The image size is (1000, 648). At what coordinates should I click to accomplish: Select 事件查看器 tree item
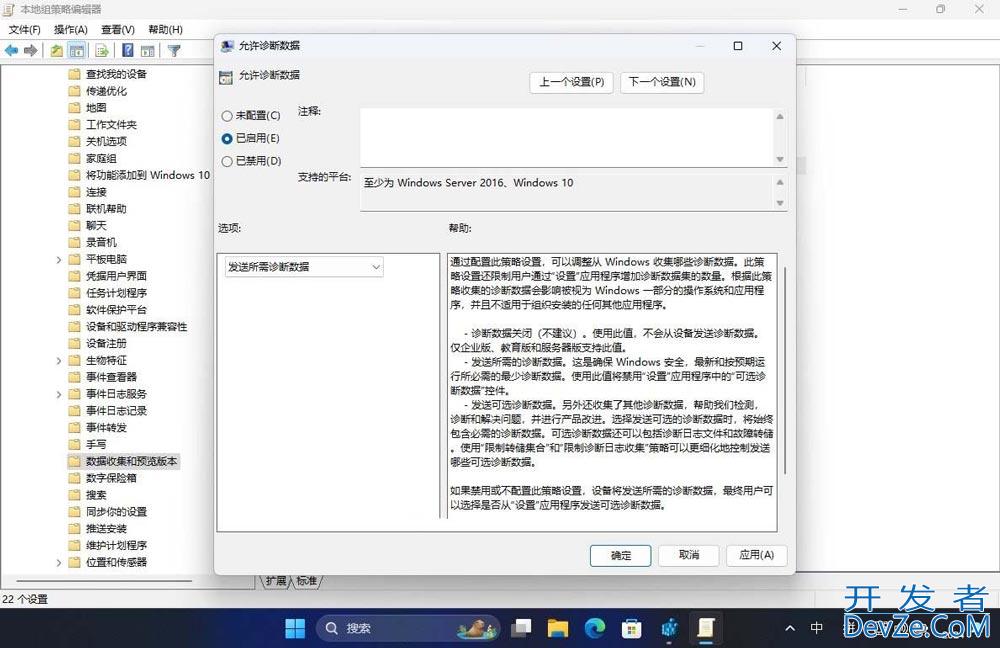(112, 377)
